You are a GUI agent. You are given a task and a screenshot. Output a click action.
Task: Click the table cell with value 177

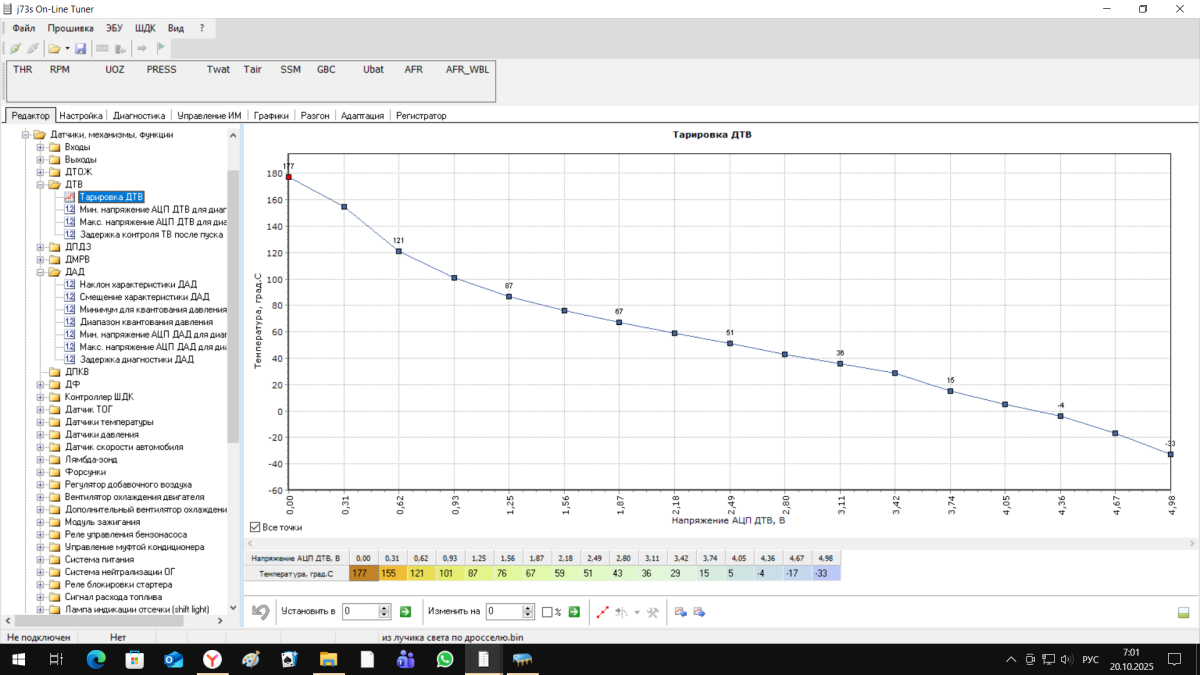(363, 574)
